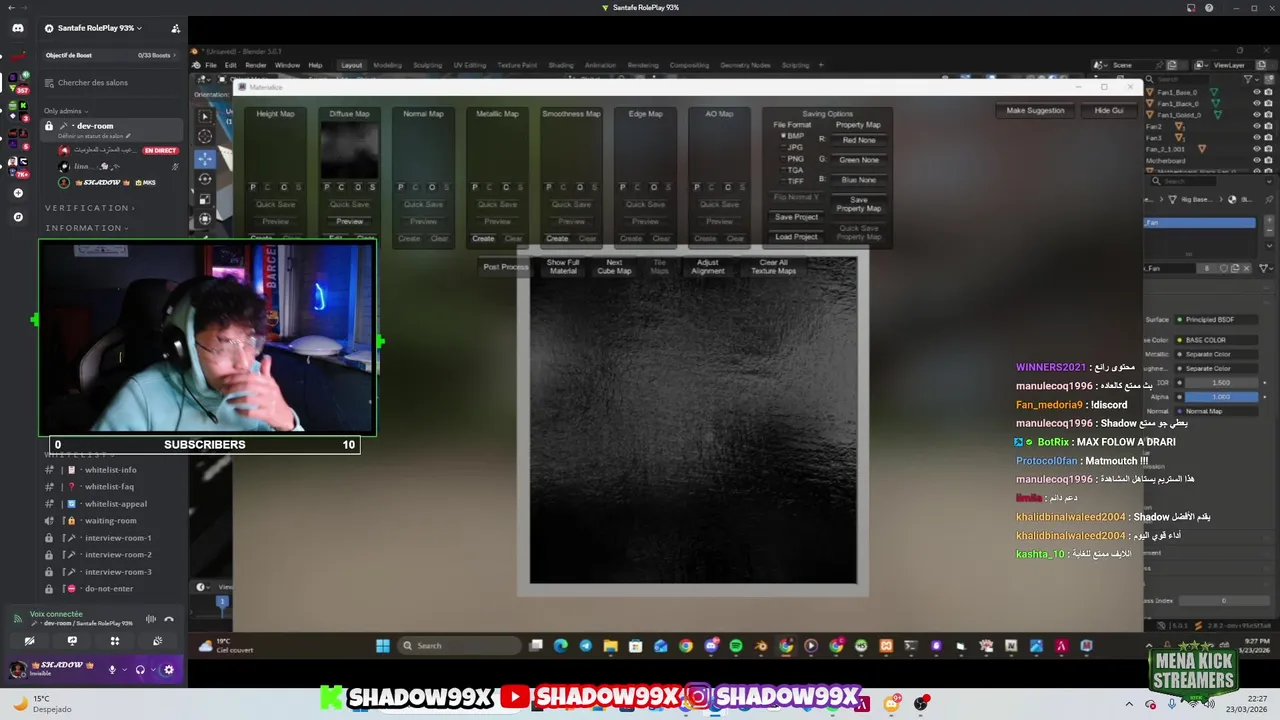Click Save Project button
The height and width of the screenshot is (720, 1280).
pos(797,217)
